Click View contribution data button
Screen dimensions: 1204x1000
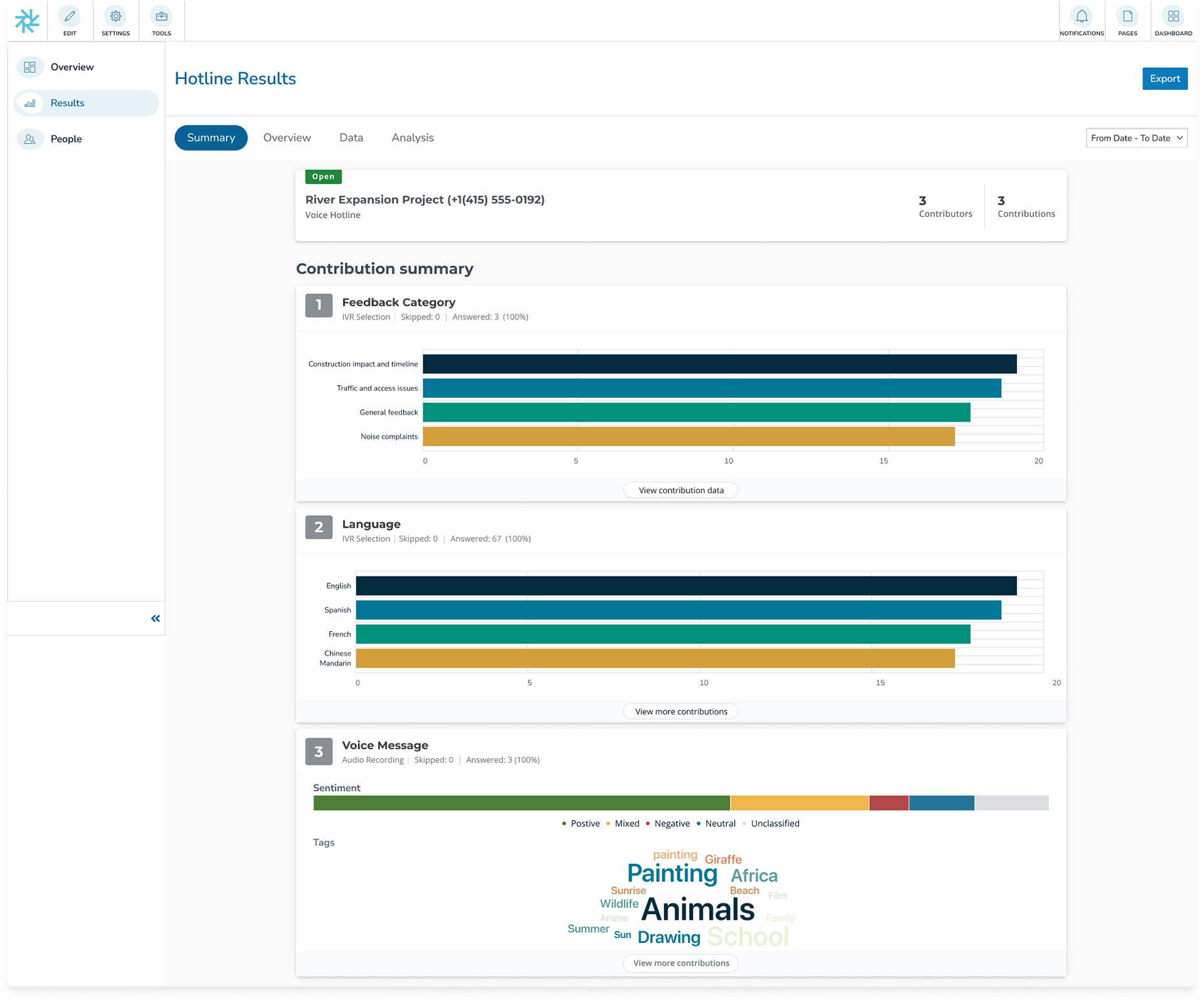[680, 490]
